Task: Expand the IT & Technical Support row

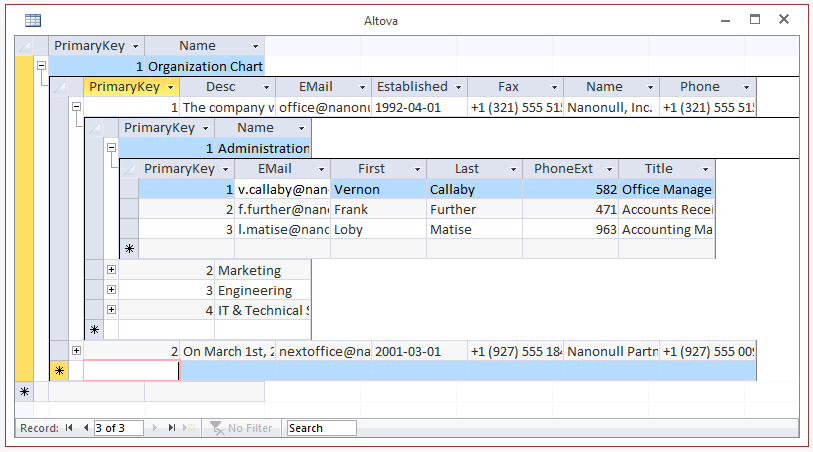Action: point(111,310)
